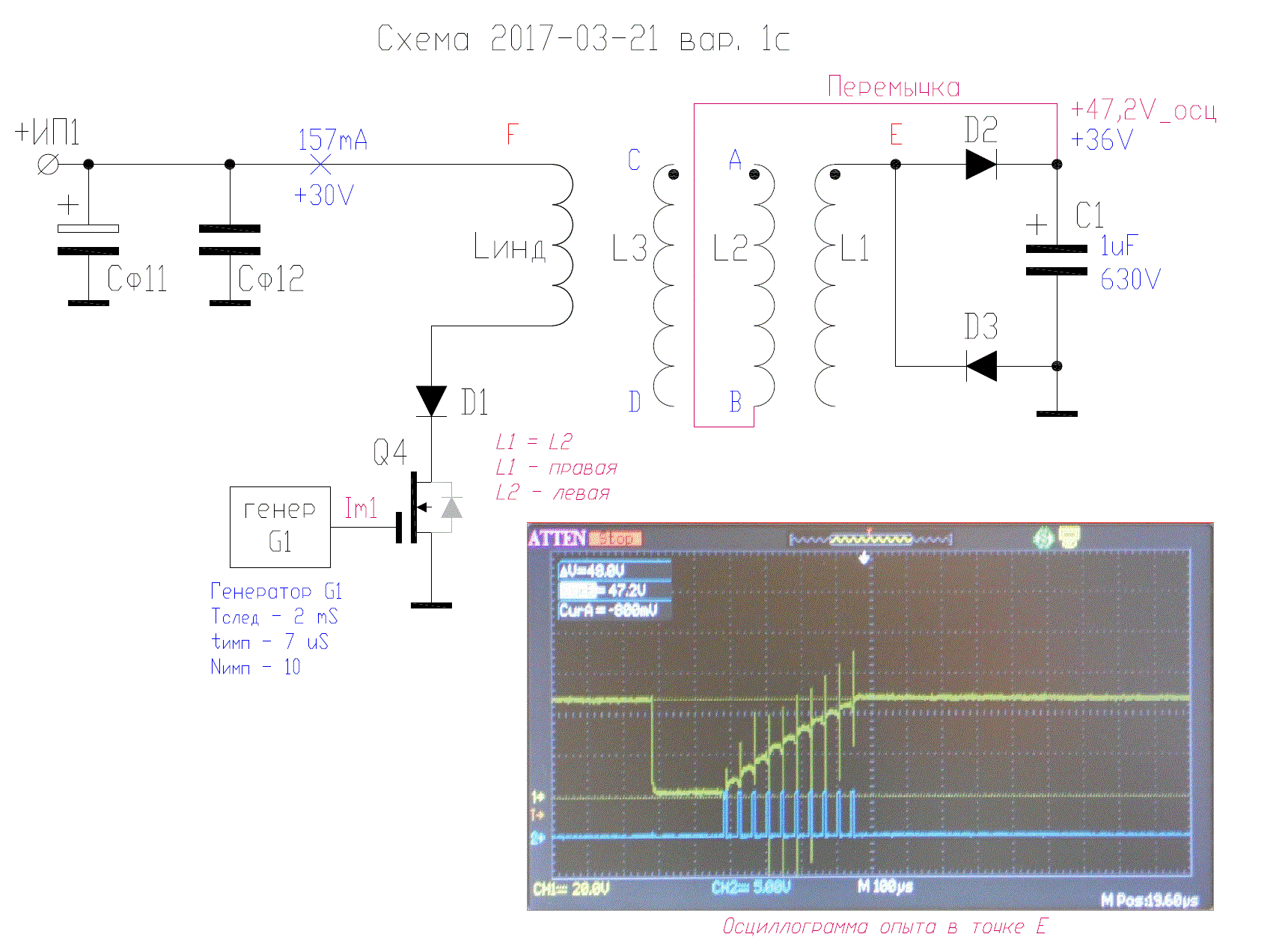Click the current measurement cross at 157mA

[320, 164]
